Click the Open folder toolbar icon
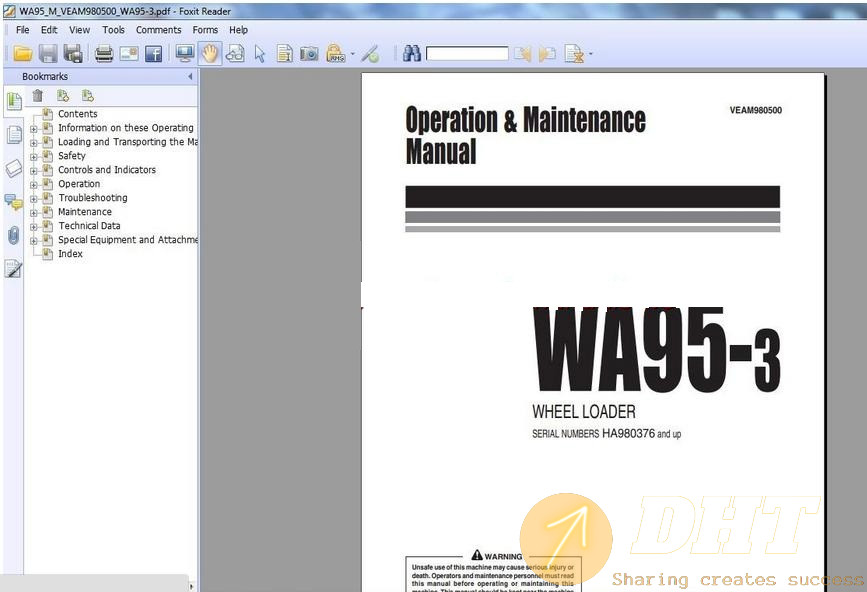This screenshot has width=867, height=592. pos(23,54)
